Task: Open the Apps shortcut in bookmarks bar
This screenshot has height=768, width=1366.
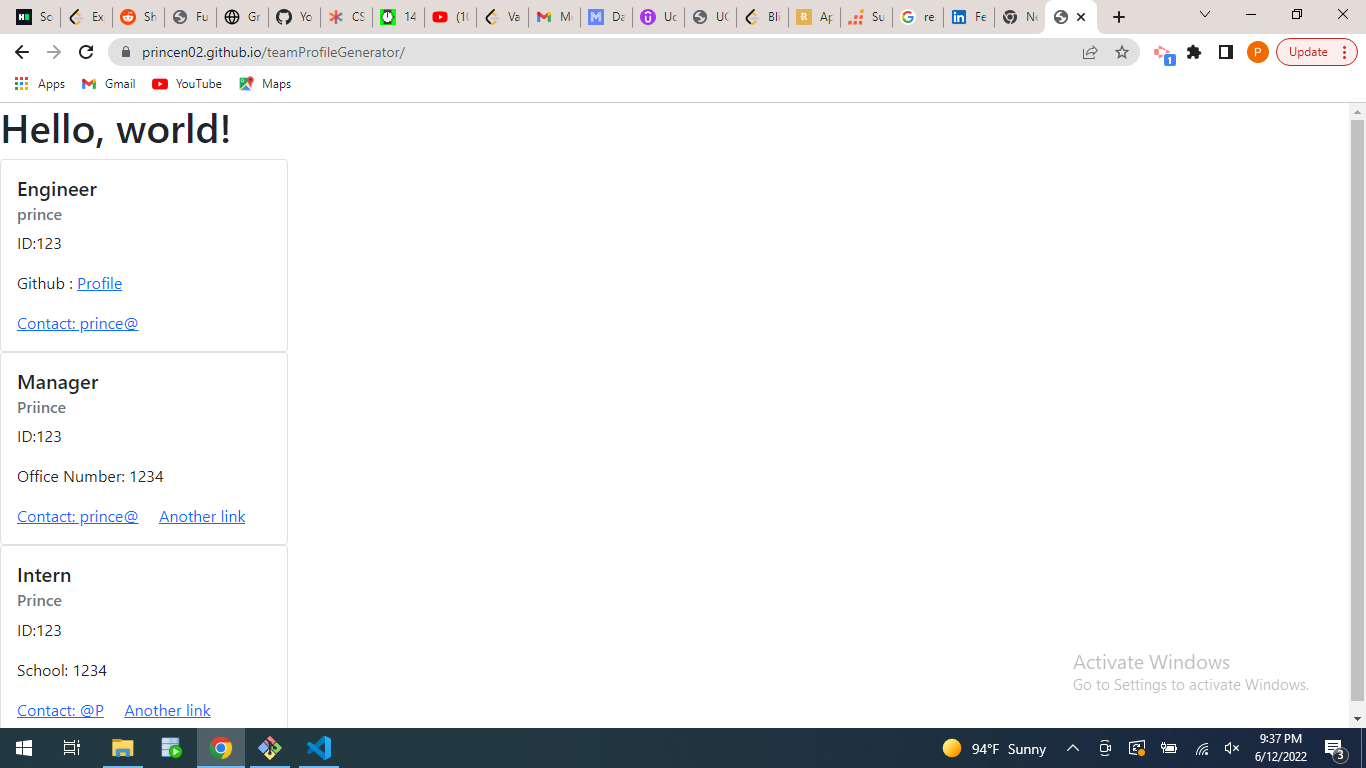Action: pyautogui.click(x=40, y=84)
